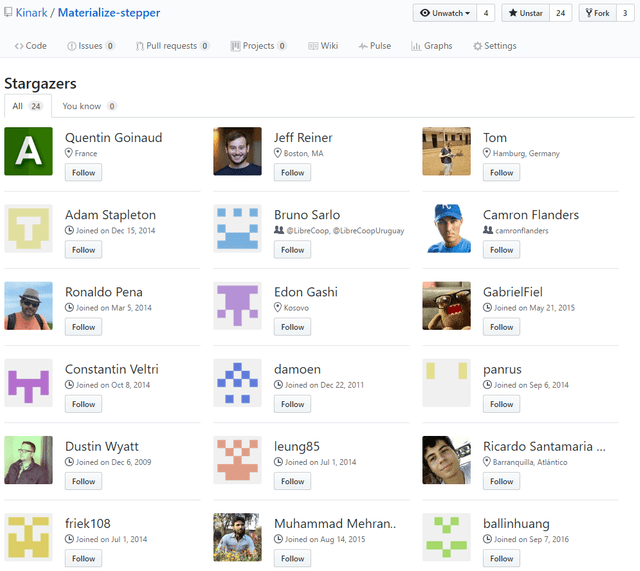
Task: Open repository Settings
Action: [494, 46]
